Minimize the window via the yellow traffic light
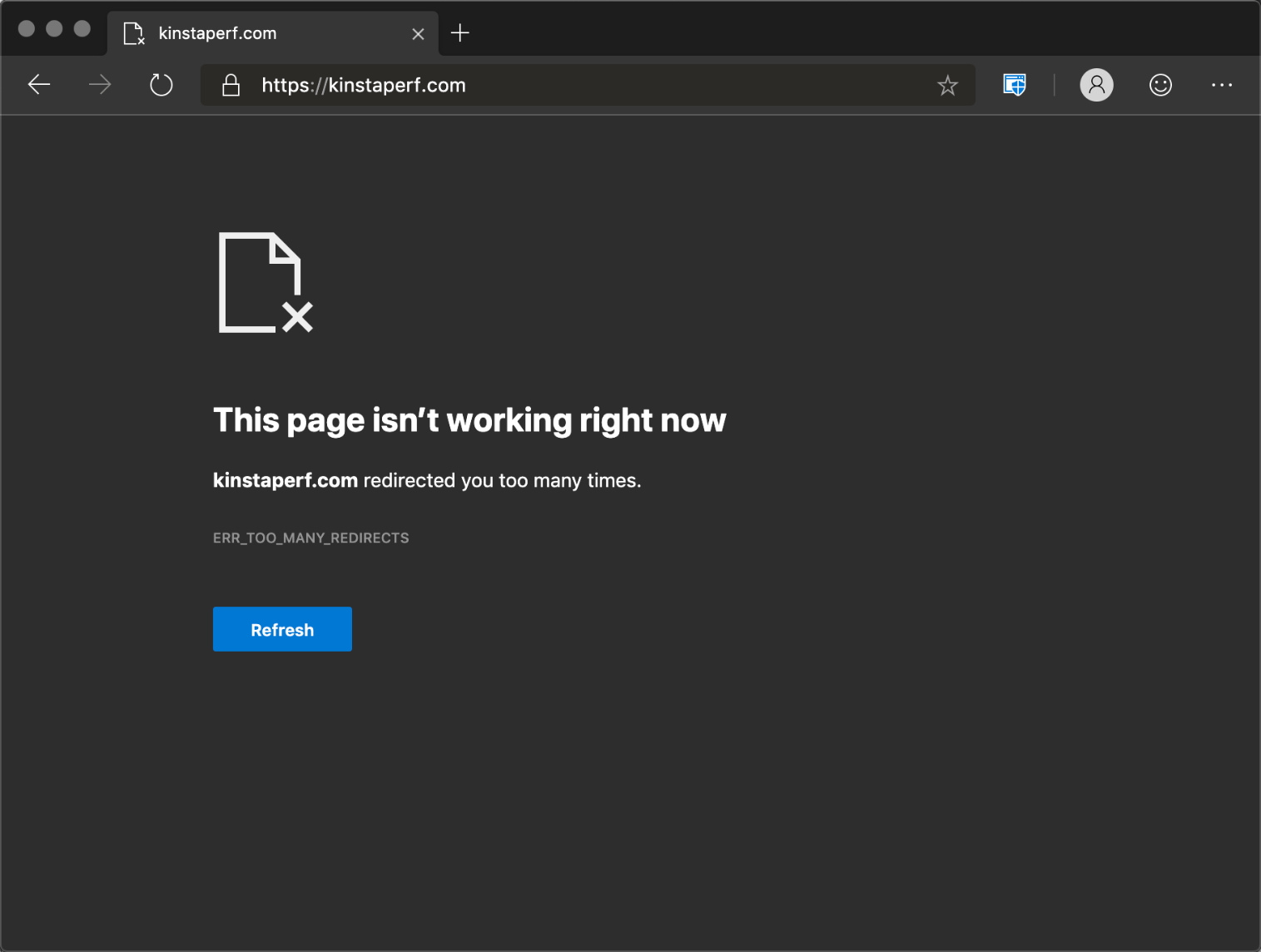The image size is (1261, 952). click(x=54, y=27)
